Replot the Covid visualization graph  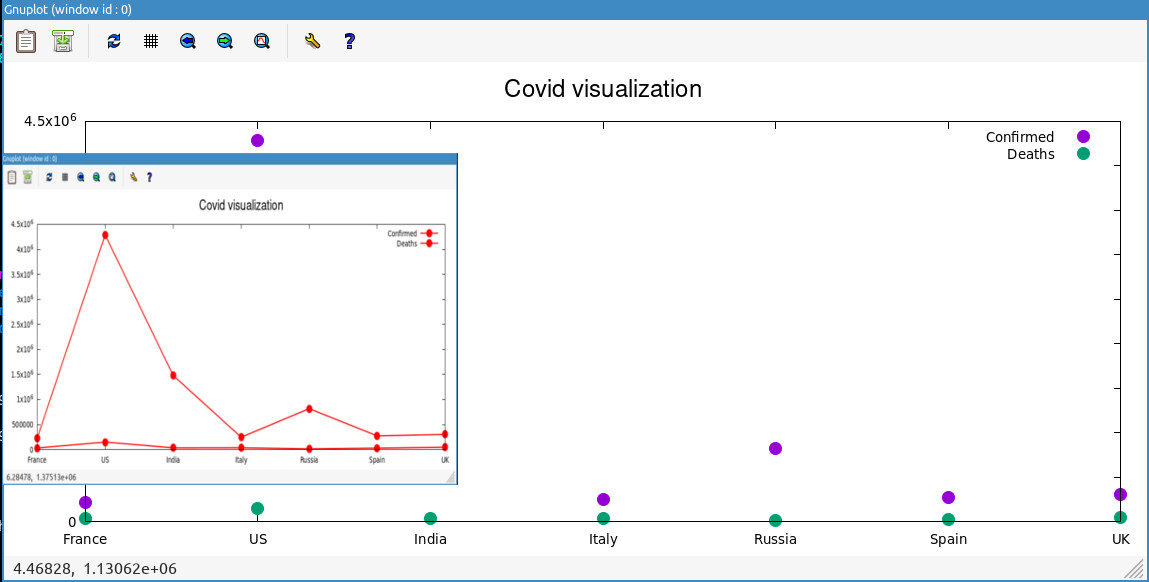(x=113, y=41)
